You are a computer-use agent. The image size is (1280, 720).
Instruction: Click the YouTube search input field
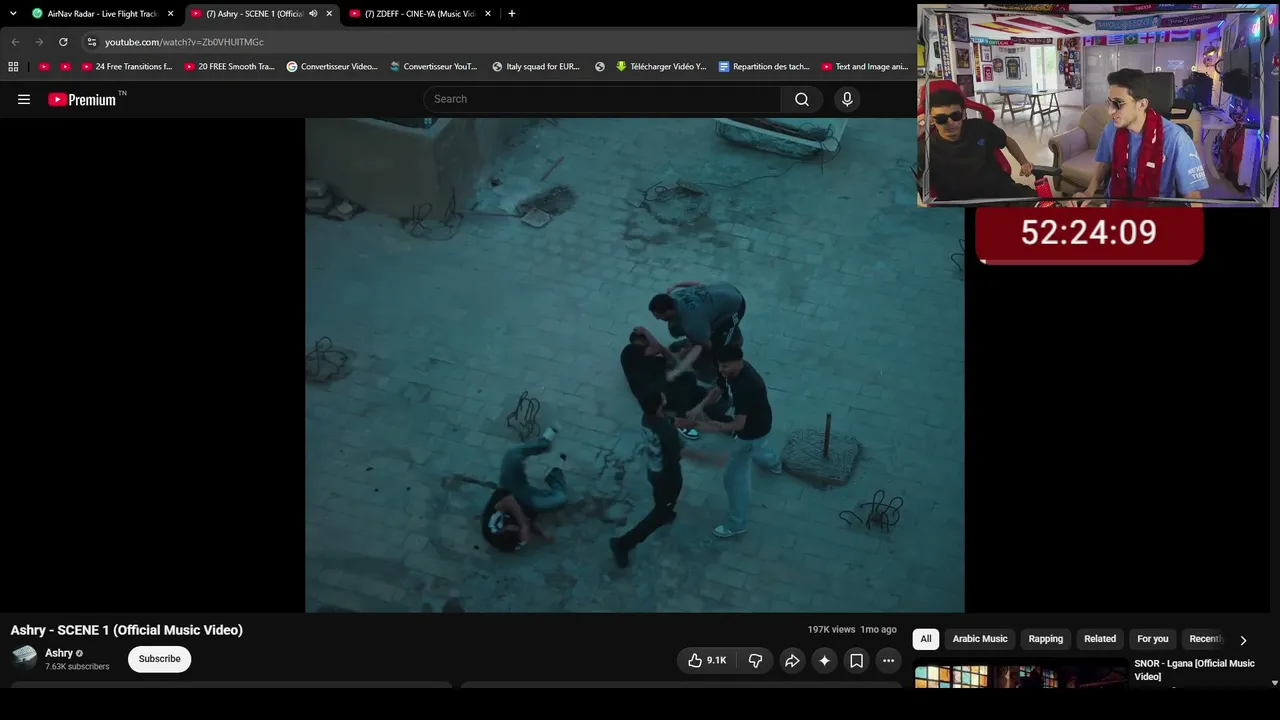603,99
